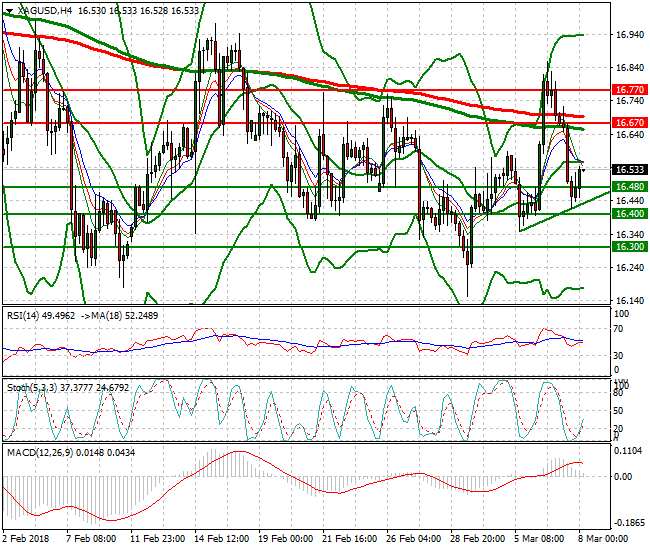This screenshot has width=650, height=550.
Task: Click the 16.340 price axis value
Action: click(630, 235)
